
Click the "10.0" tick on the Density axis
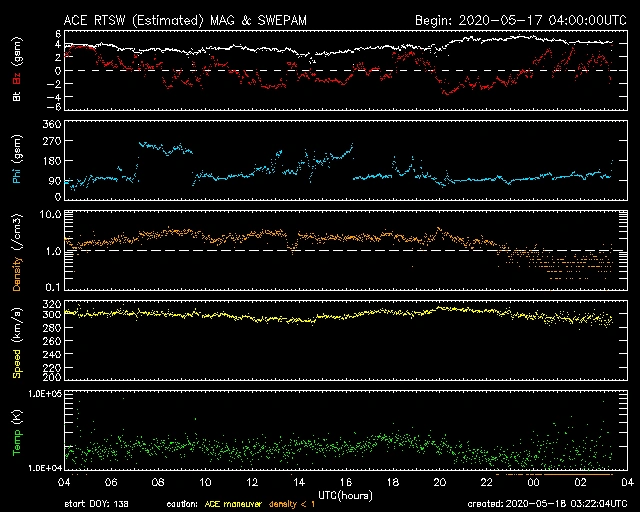click(50, 214)
